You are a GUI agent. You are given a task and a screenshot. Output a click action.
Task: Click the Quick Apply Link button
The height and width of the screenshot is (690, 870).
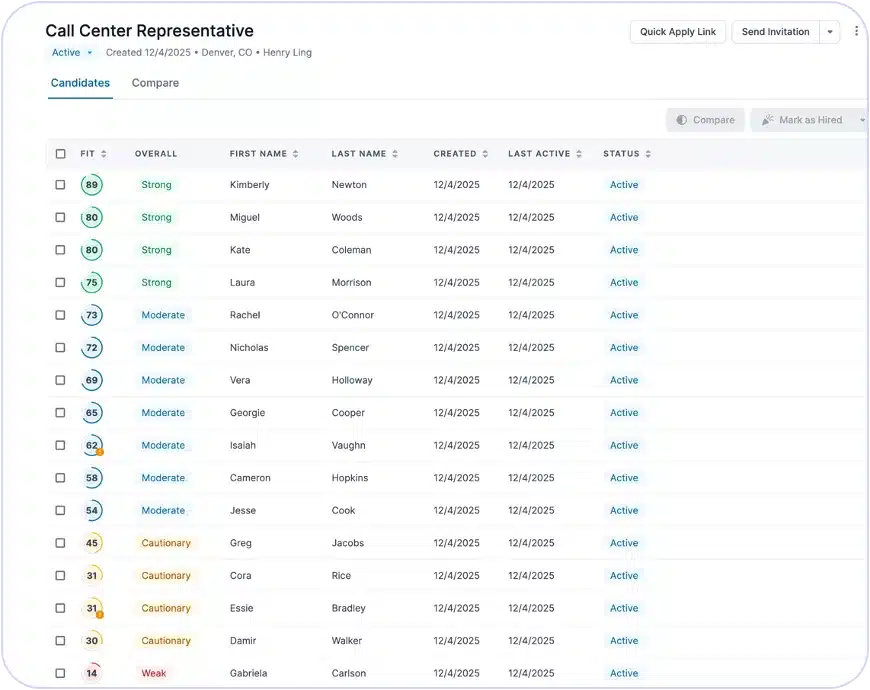click(x=677, y=32)
